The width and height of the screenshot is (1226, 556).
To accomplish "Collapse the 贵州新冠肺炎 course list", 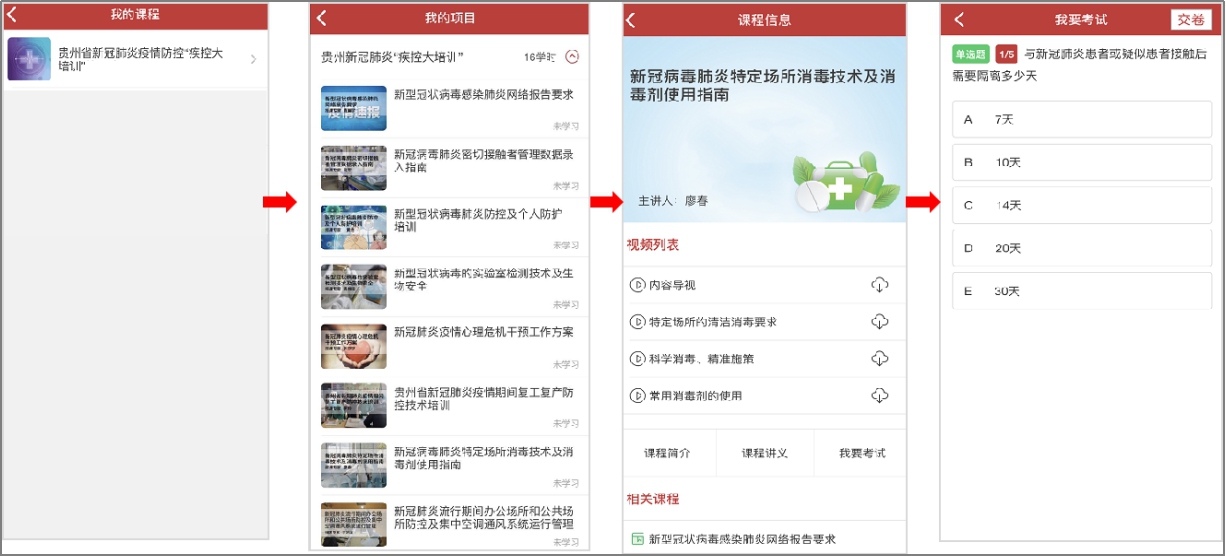I will tap(572, 57).
